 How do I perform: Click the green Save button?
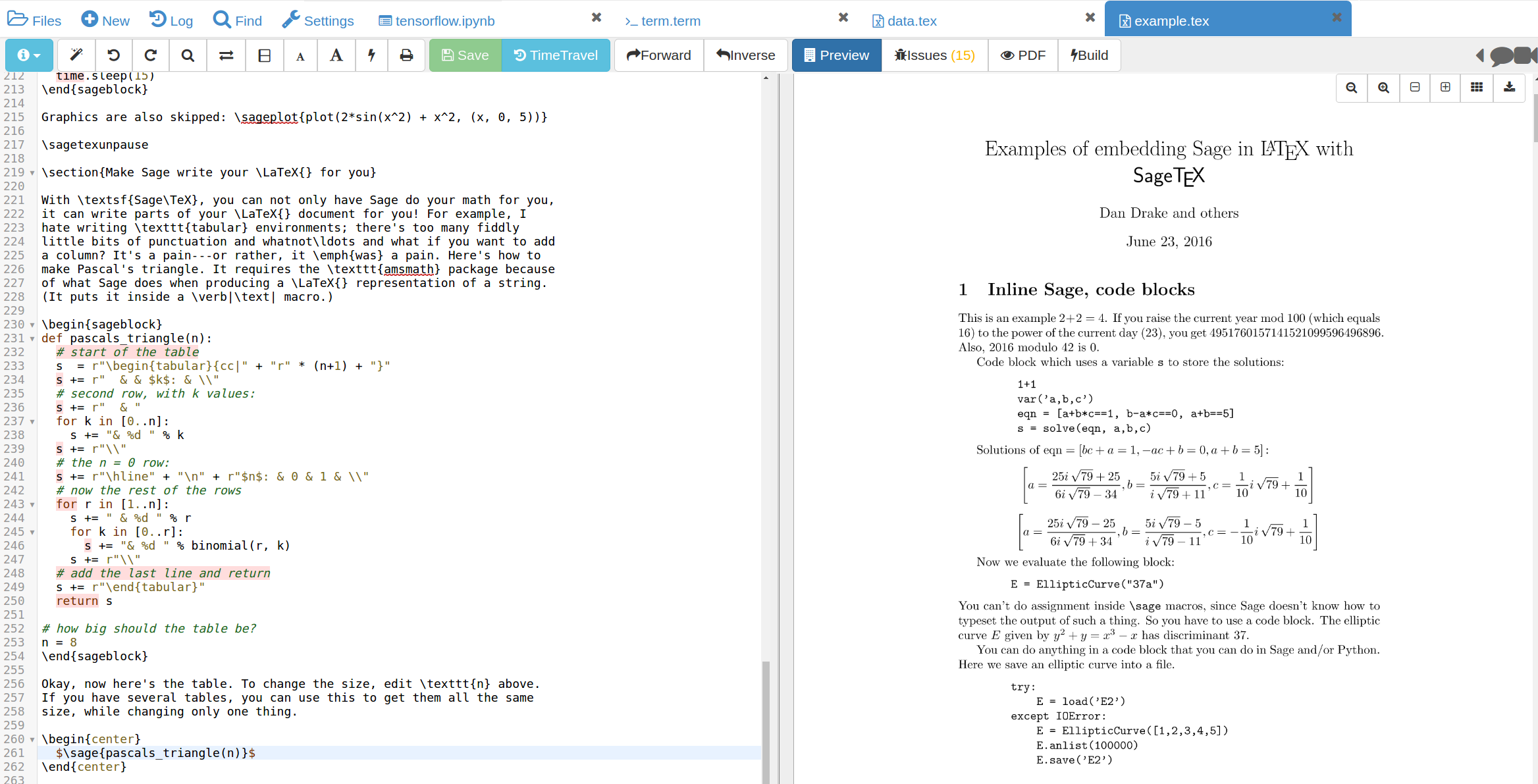[465, 55]
